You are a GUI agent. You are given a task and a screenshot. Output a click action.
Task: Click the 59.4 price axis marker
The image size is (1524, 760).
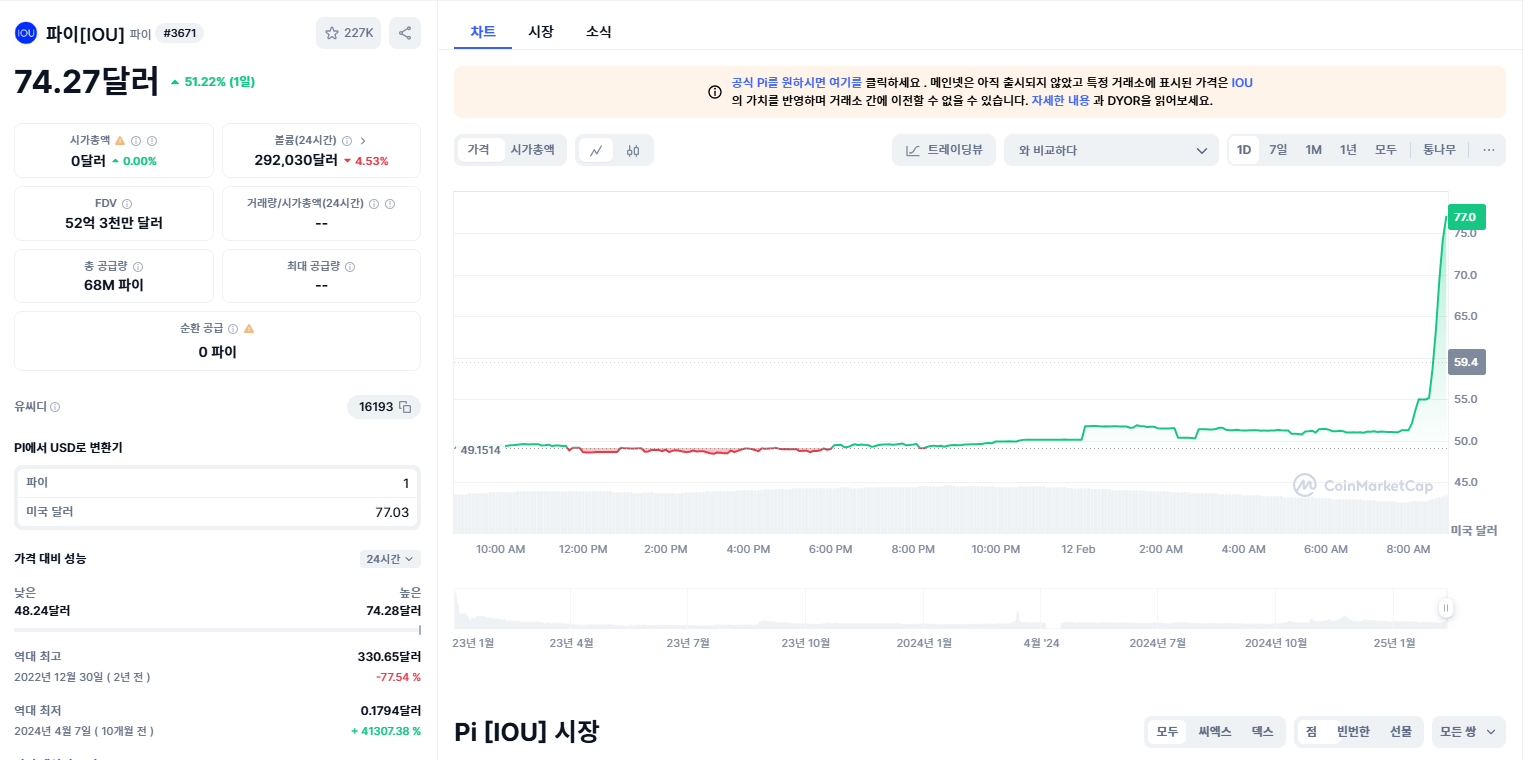click(x=1466, y=362)
